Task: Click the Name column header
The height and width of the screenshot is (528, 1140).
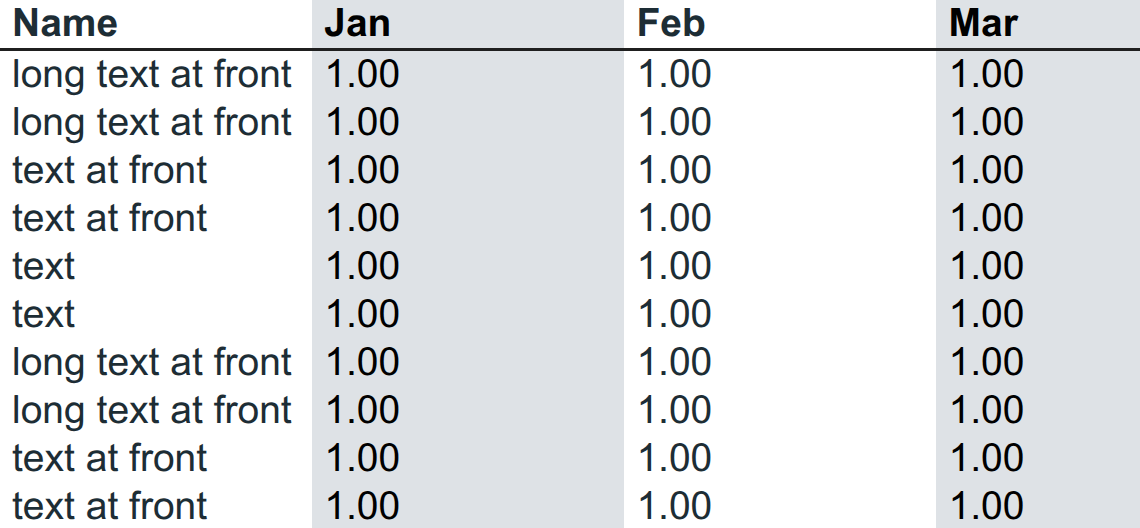Action: click(65, 23)
